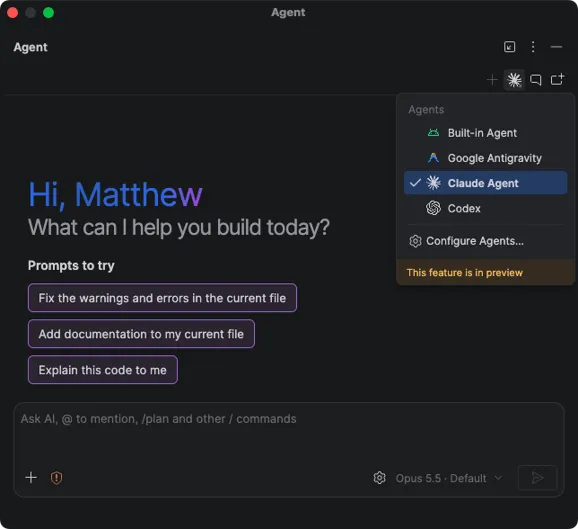Click the send arrow button
The image size is (578, 529).
(537, 478)
